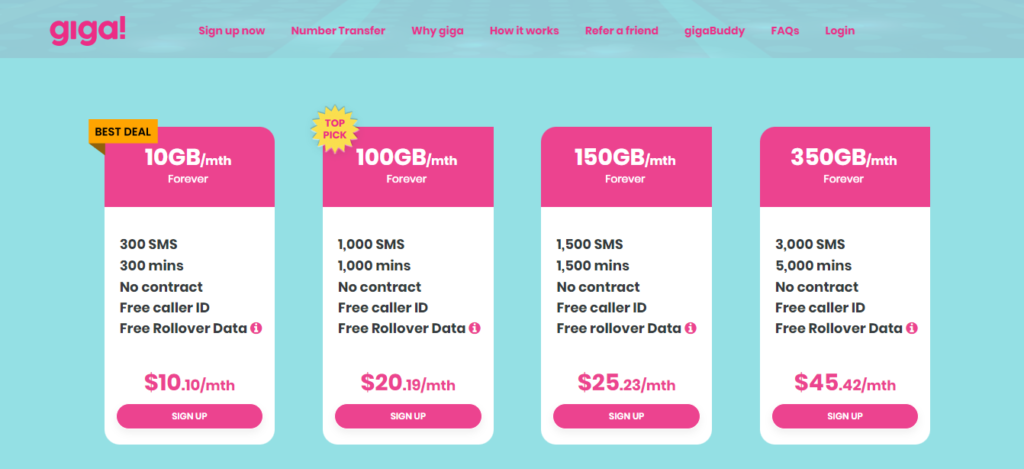
Task: Open info icon for 100GB plan Rollover Data
Action: click(475, 328)
